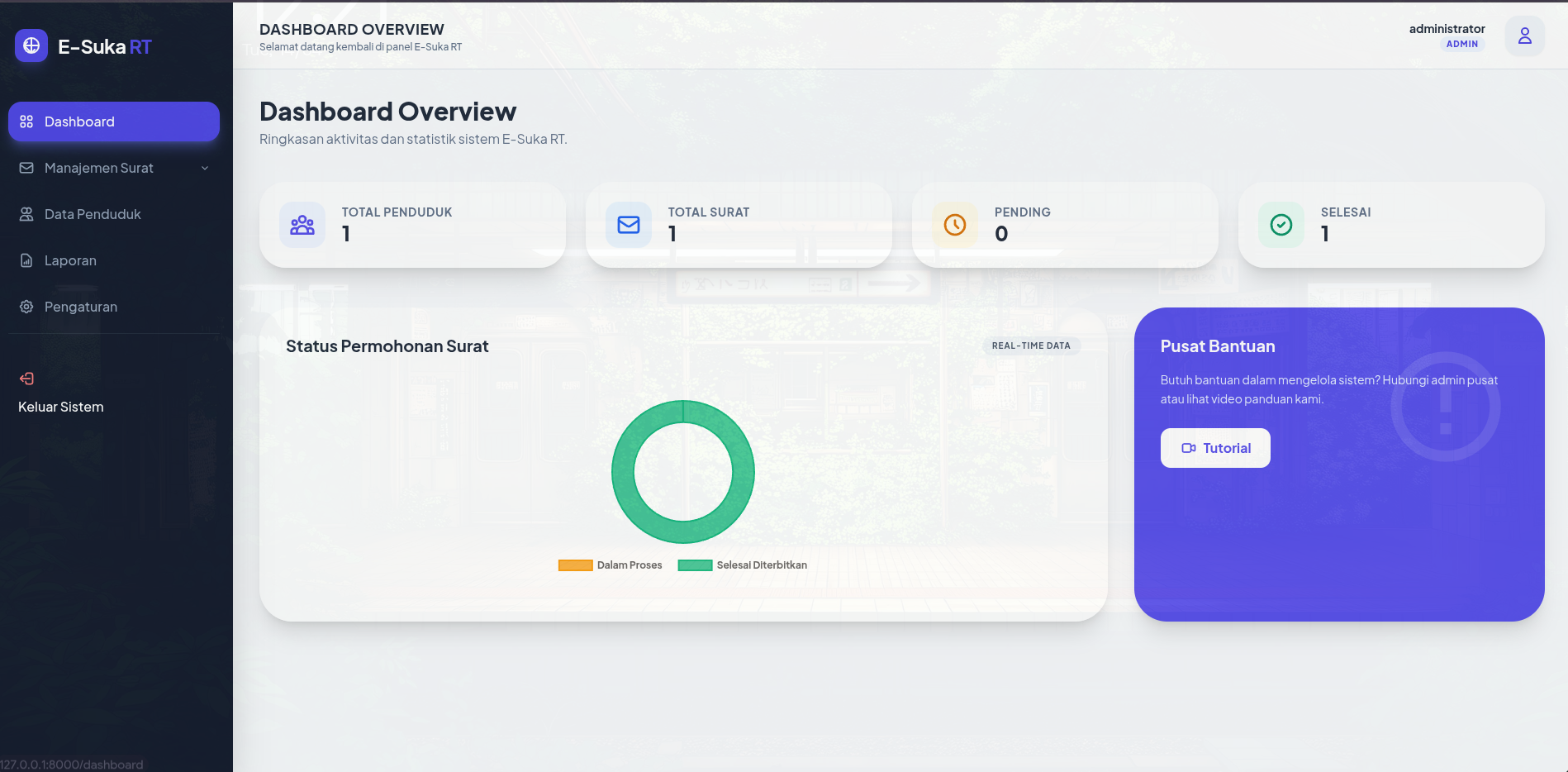Click the E-Suka RT globe logo icon
The width and height of the screenshot is (1568, 772).
[x=31, y=46]
